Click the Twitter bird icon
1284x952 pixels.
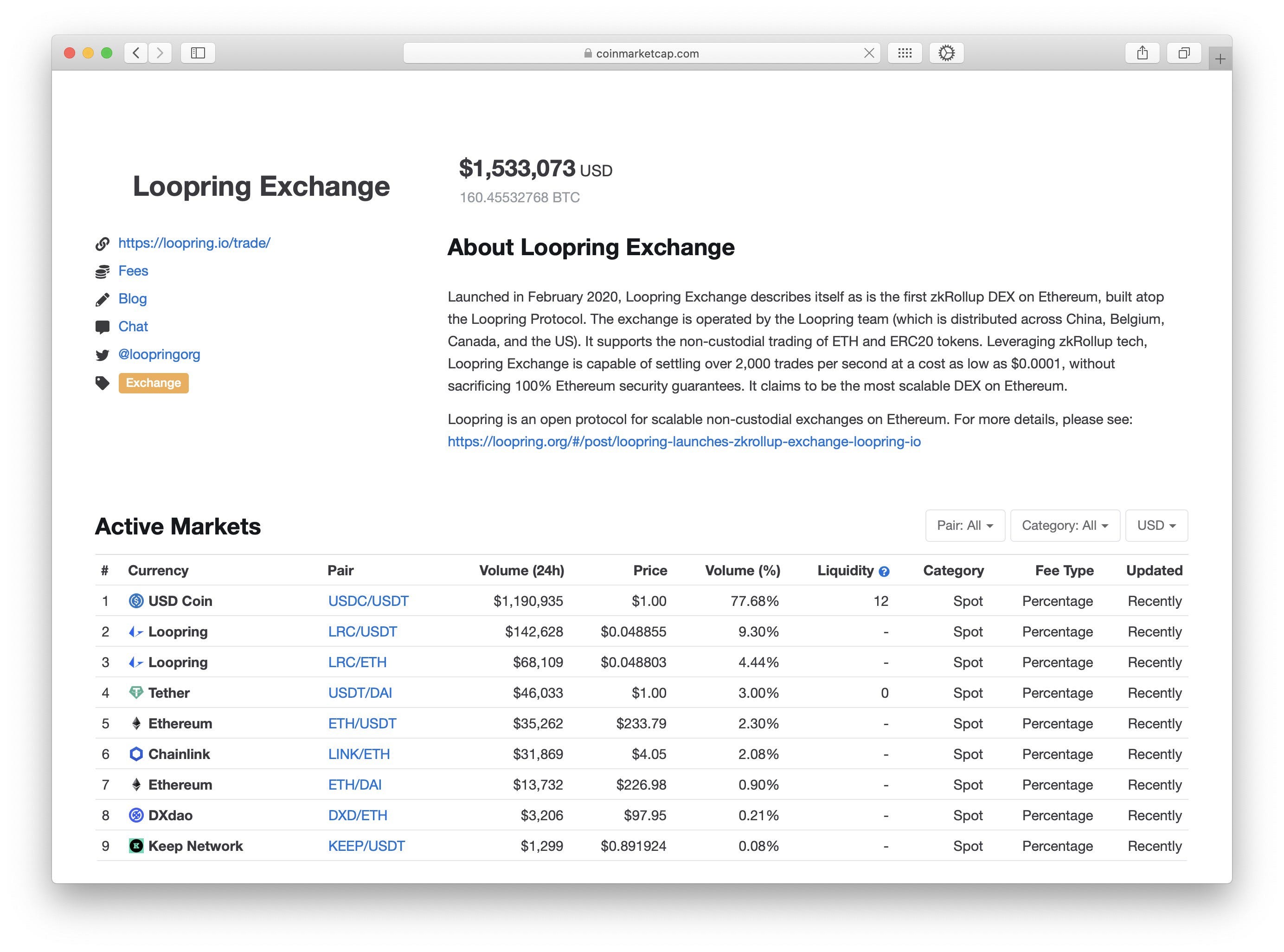pos(103,355)
